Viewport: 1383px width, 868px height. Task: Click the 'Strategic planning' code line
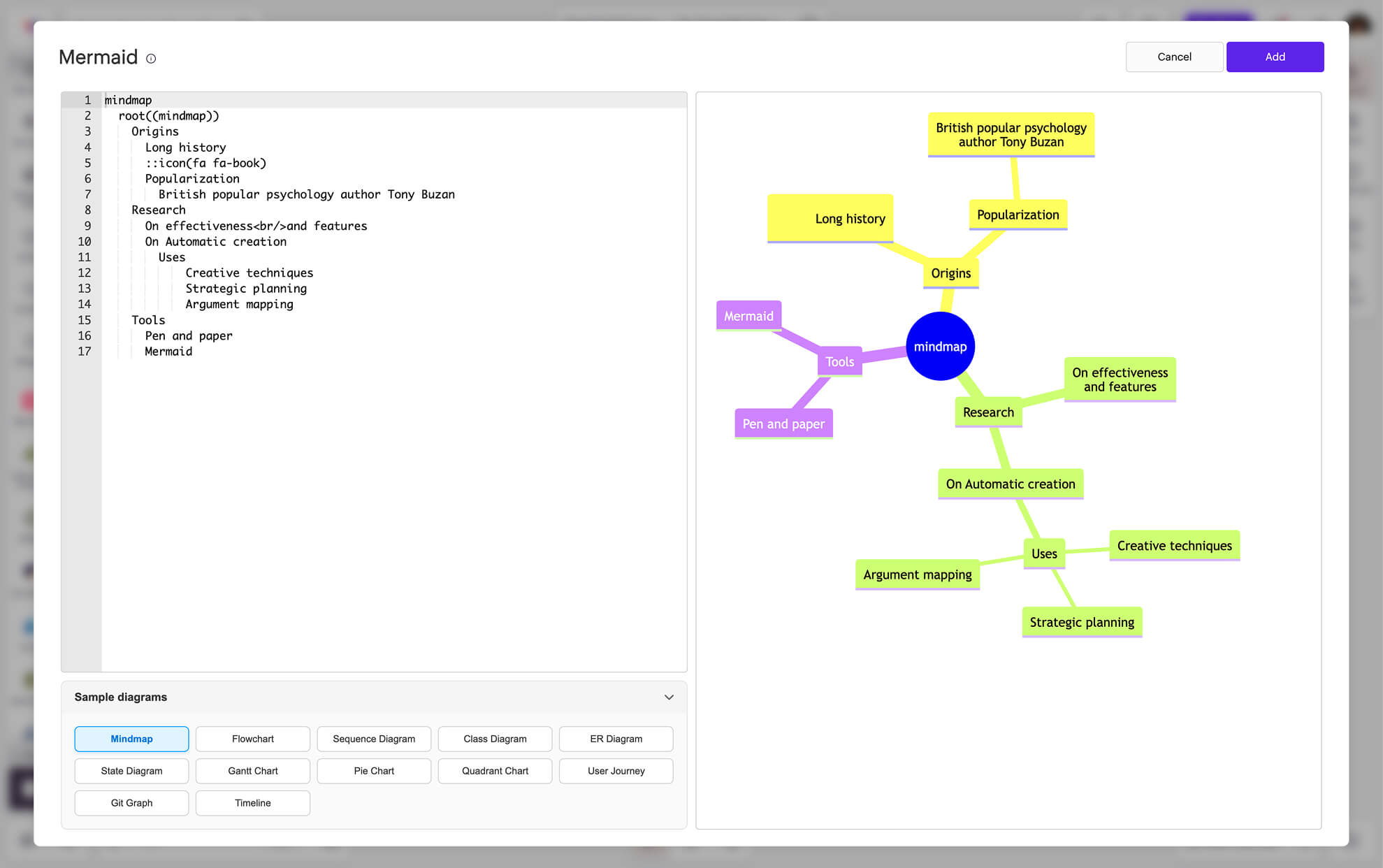click(246, 289)
